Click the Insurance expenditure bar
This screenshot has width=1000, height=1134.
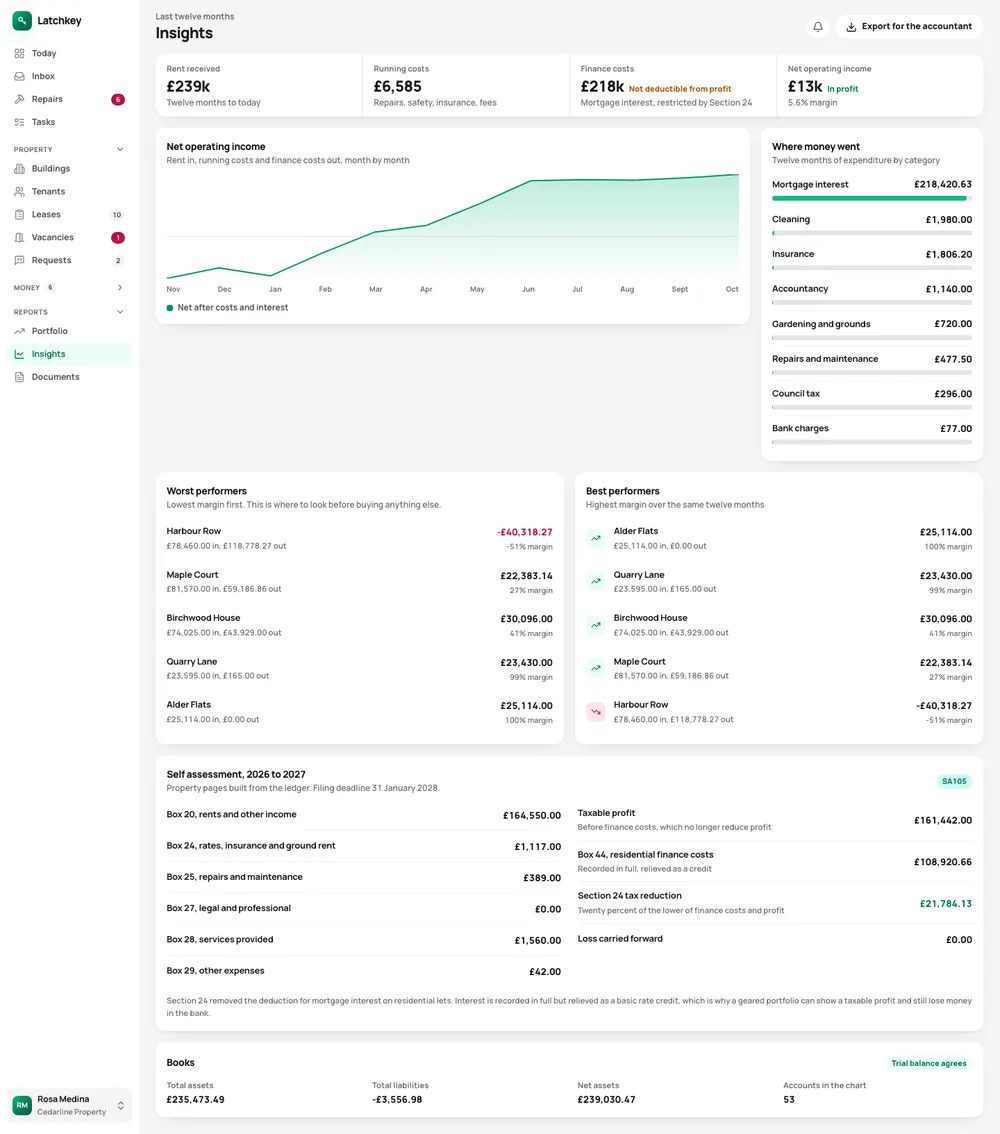[872, 268]
